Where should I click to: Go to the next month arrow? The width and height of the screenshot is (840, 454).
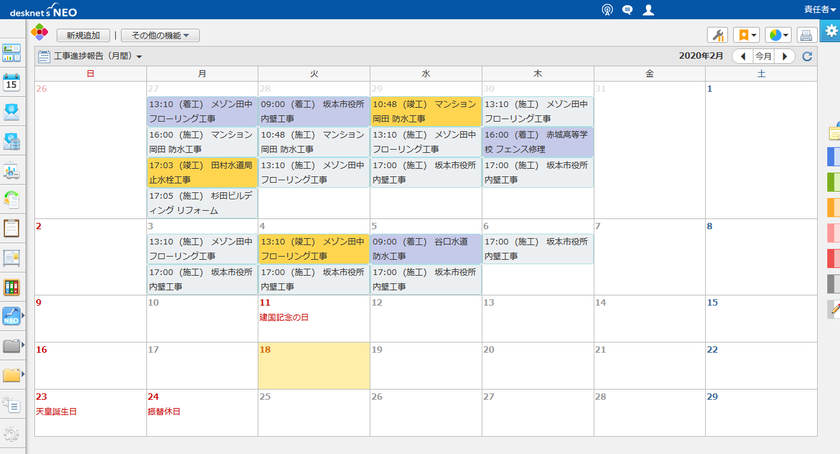pos(786,56)
